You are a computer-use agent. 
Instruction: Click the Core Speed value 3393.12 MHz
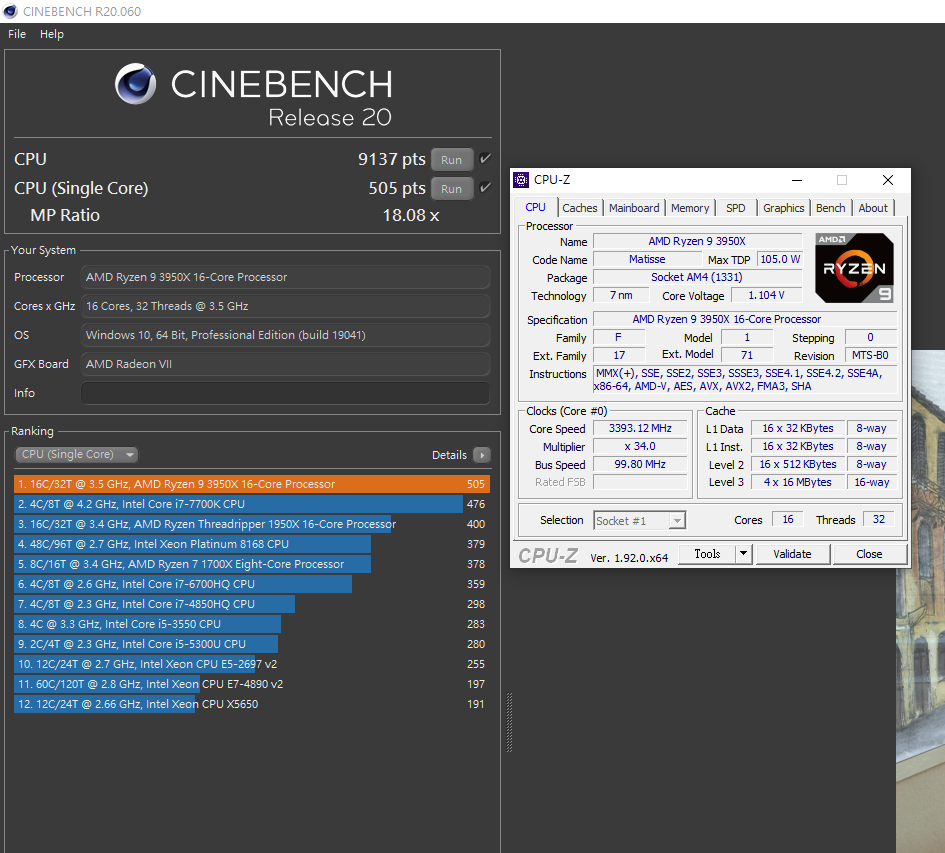pos(640,428)
